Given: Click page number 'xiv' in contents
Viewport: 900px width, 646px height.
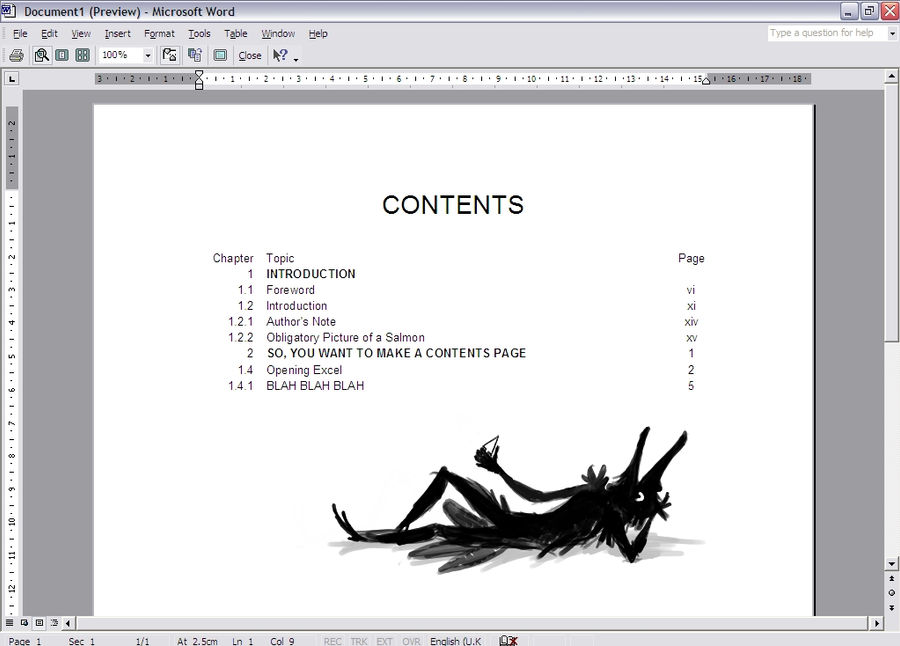Looking at the screenshot, I should [691, 322].
